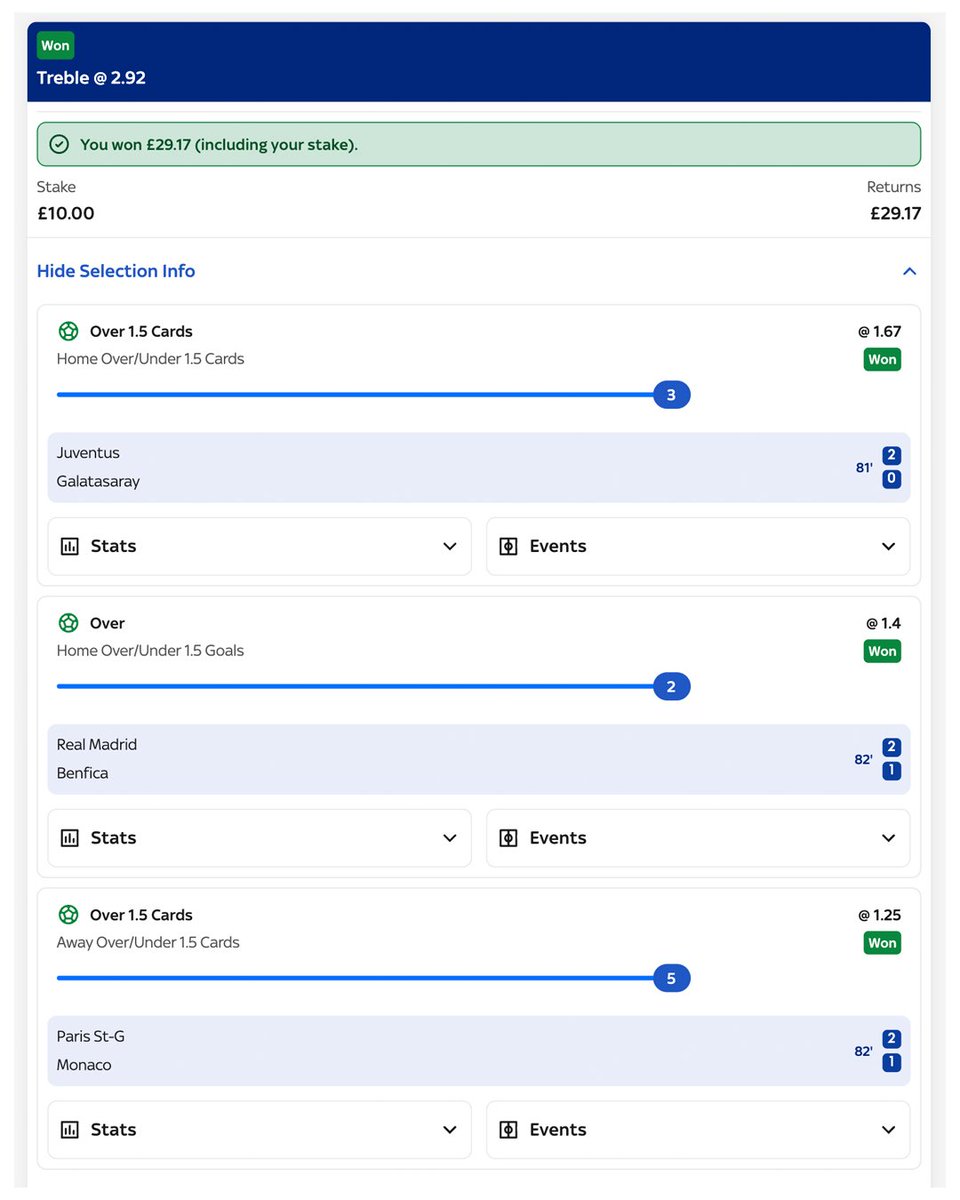Click the Home Over/Under 1.5 Goals label

coord(150,651)
